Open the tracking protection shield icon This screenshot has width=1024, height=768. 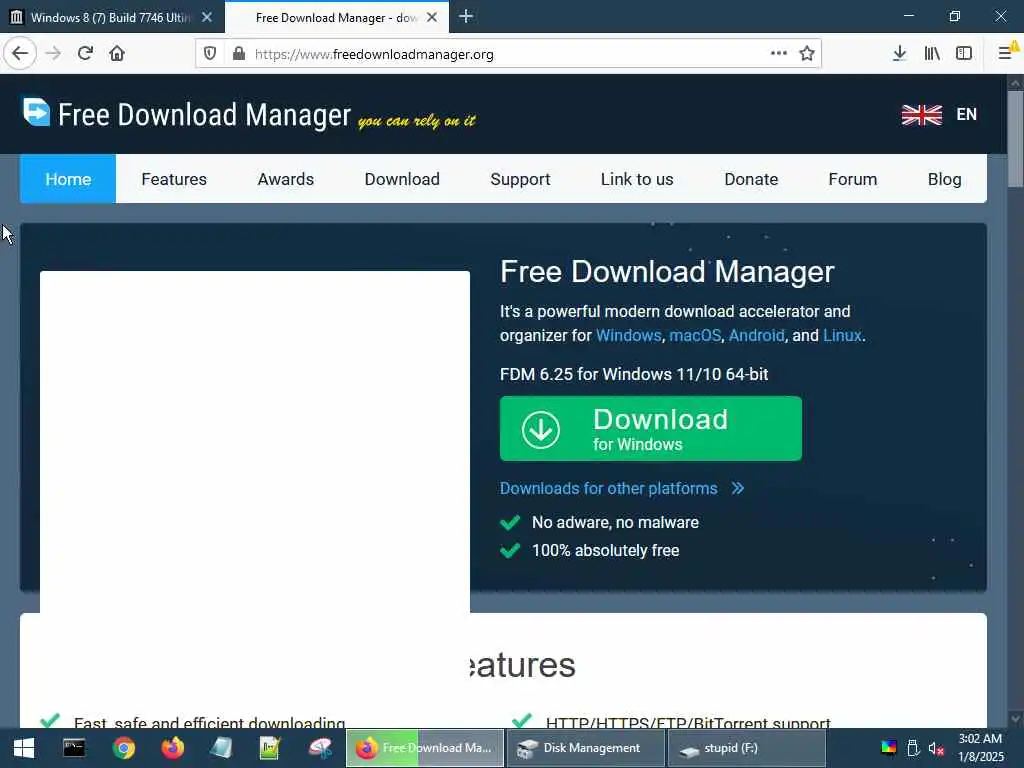tap(210, 54)
